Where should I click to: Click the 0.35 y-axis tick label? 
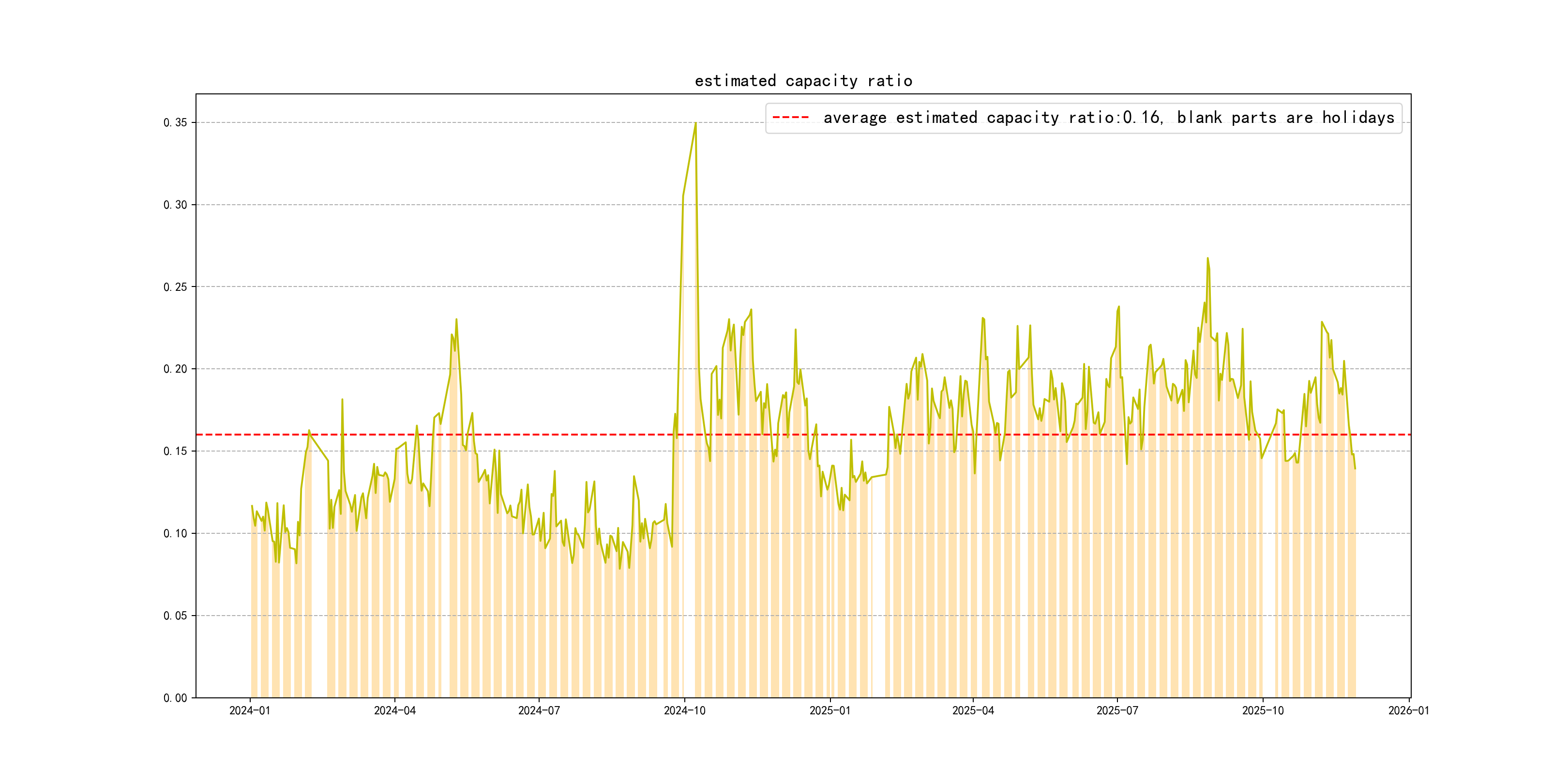click(x=175, y=123)
